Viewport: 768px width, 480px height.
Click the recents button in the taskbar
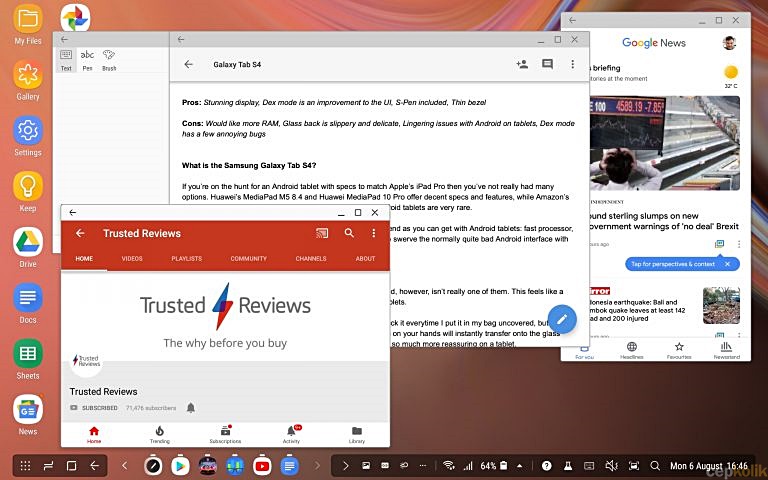[x=48, y=466]
